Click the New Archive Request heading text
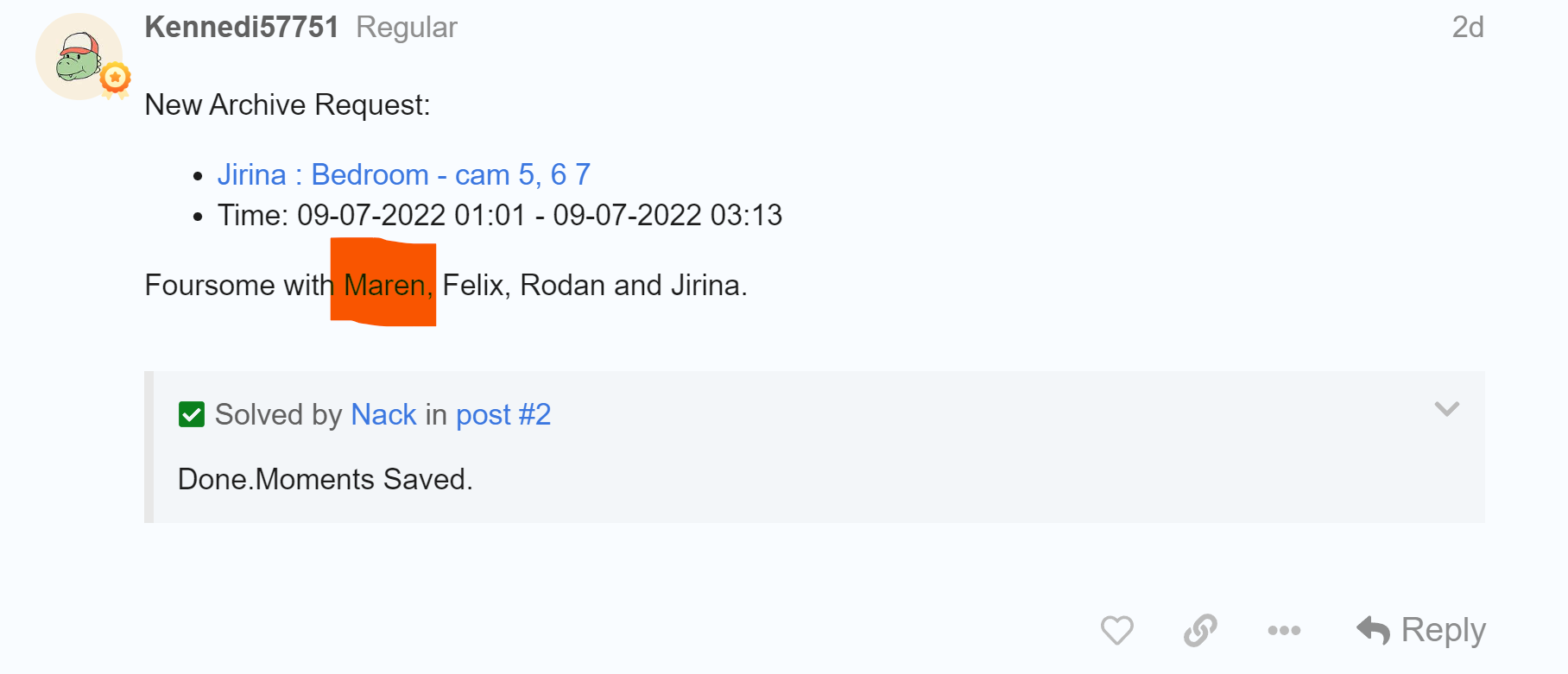Screen dimensions: 1568x674 click(x=287, y=105)
